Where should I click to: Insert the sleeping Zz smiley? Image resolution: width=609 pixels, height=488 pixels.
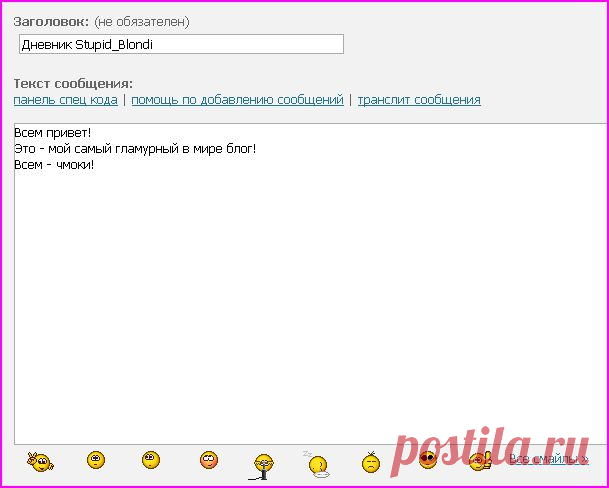click(318, 464)
